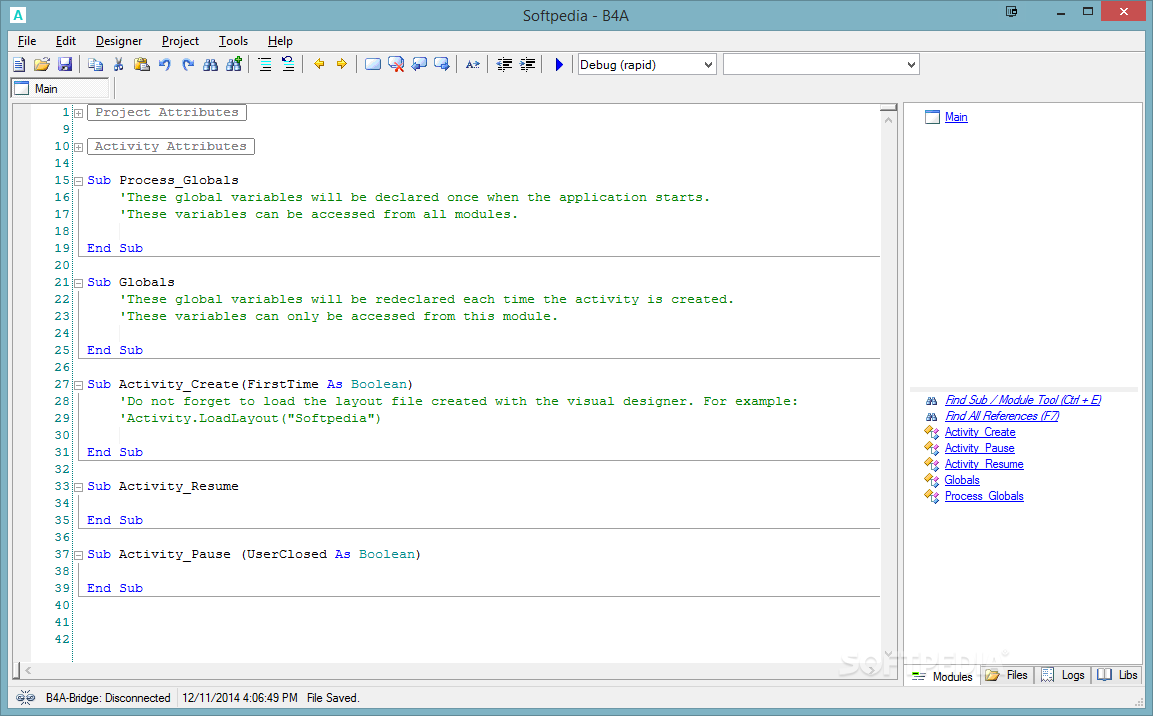Image resolution: width=1153 pixels, height=716 pixels.
Task: Open Find with the binoculars icon
Action: click(x=210, y=65)
